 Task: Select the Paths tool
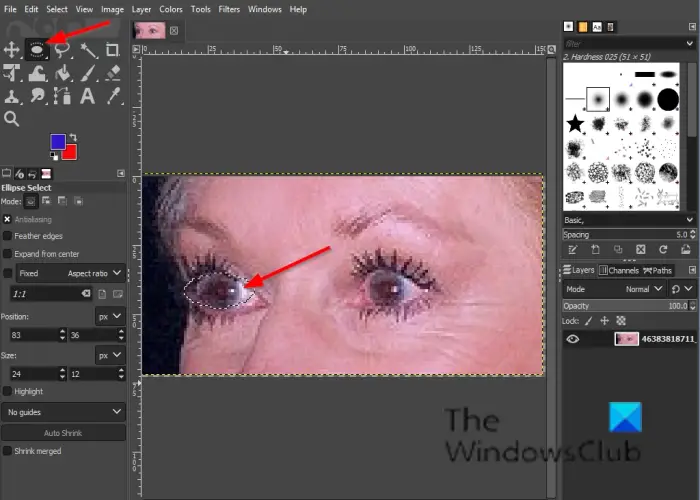tap(62, 96)
